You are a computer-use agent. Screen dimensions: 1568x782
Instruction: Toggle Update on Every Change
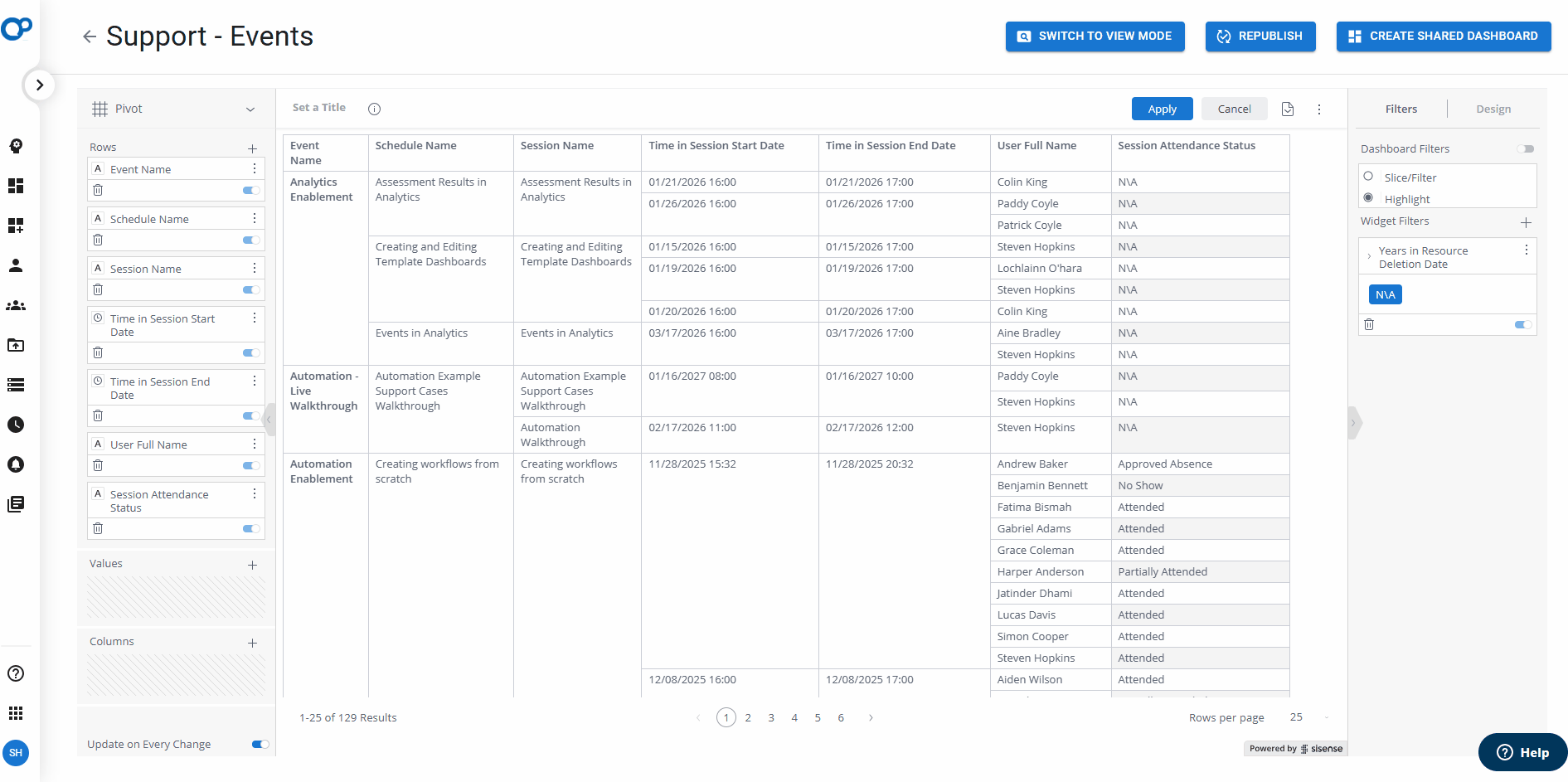(x=260, y=744)
